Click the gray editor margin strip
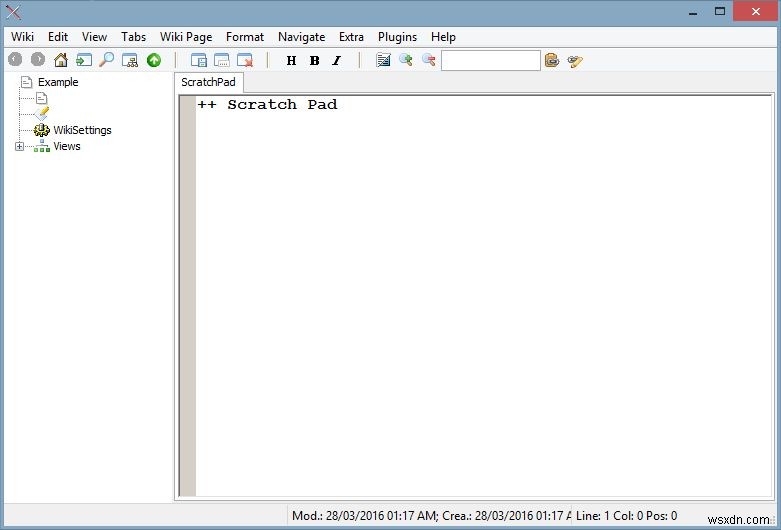Viewport: 781px width, 530px height. tap(187, 296)
